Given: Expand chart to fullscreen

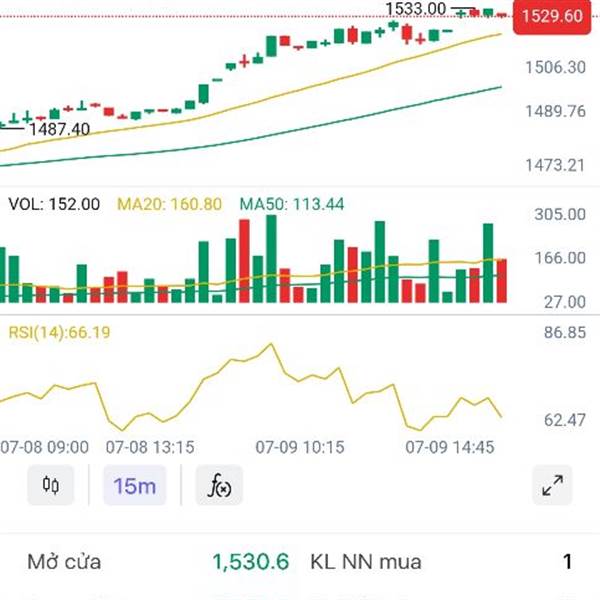Looking at the screenshot, I should coord(552,485).
